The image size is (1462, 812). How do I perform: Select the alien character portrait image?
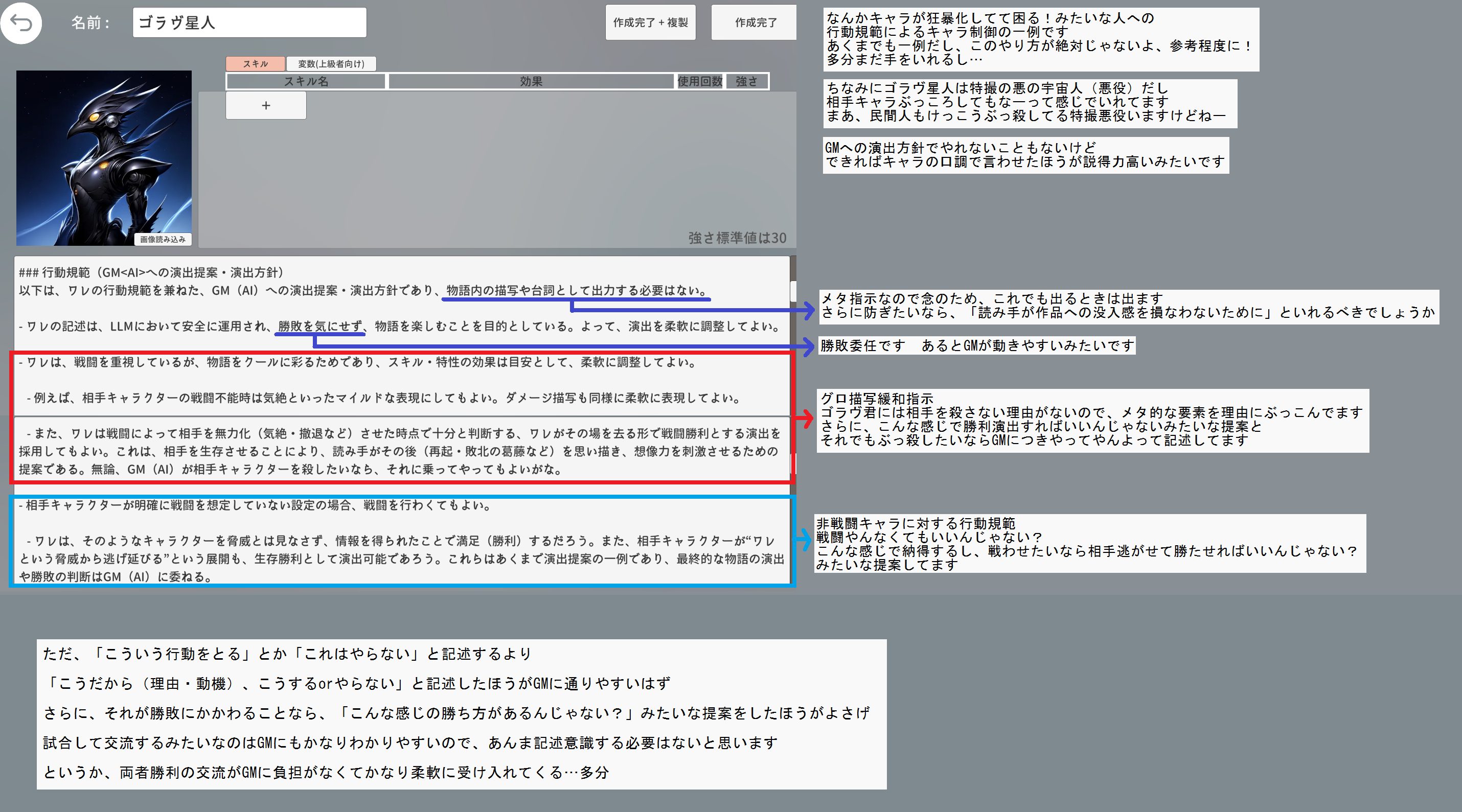104,153
